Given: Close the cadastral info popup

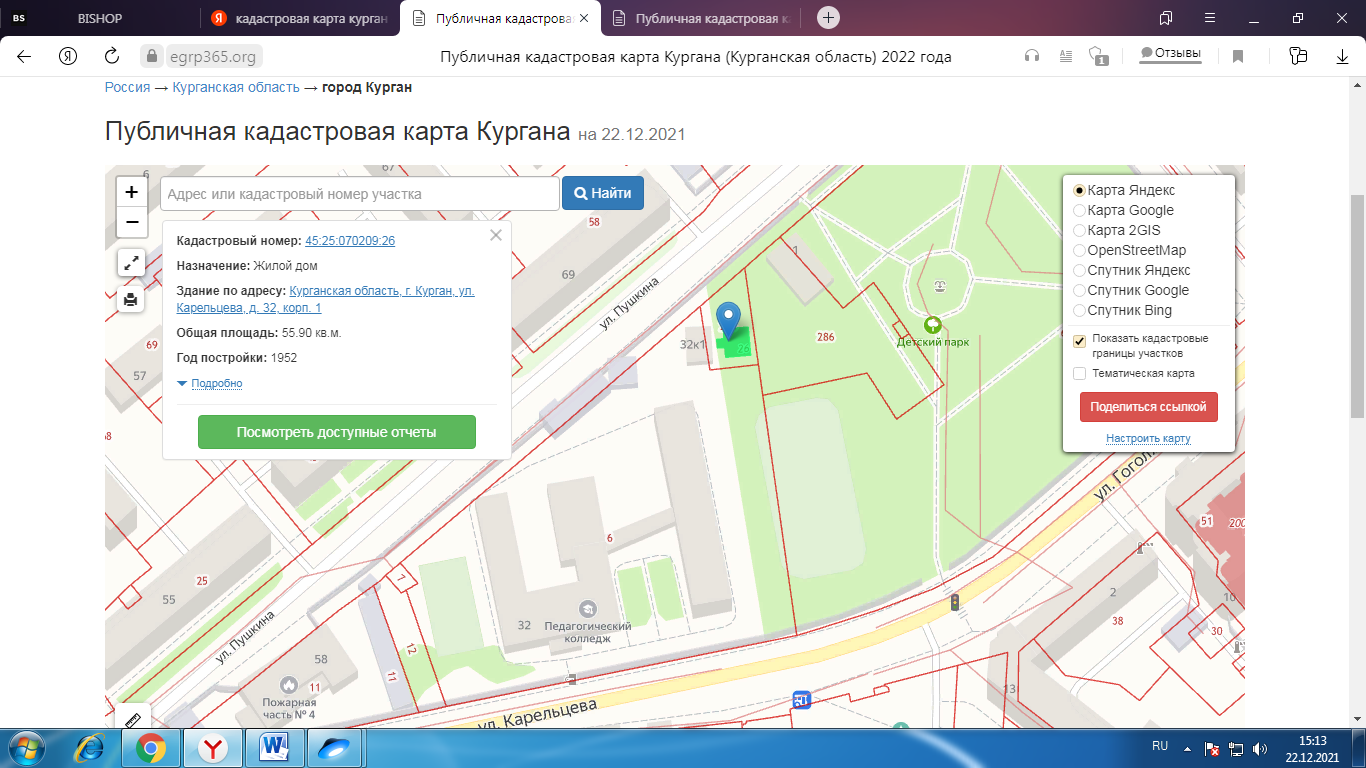Looking at the screenshot, I should [x=495, y=236].
